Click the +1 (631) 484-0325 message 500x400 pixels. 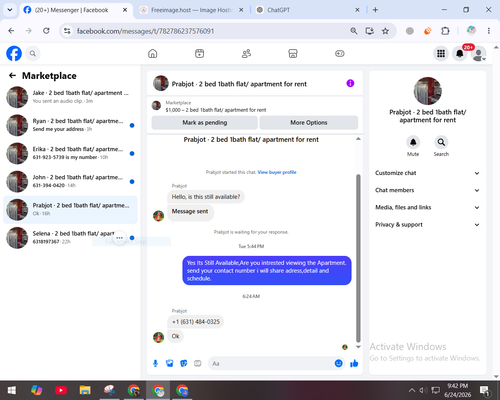coord(196,322)
